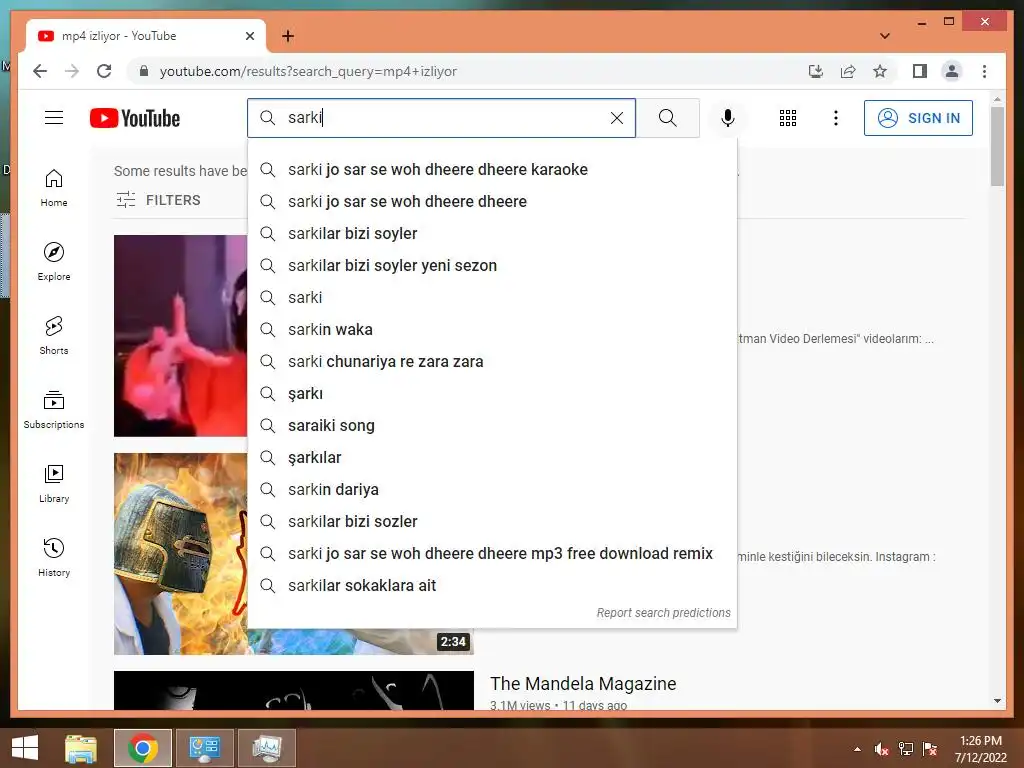Viewport: 1024px width, 768px height.
Task: Expand the FILTERS options
Action: pyautogui.click(x=158, y=200)
